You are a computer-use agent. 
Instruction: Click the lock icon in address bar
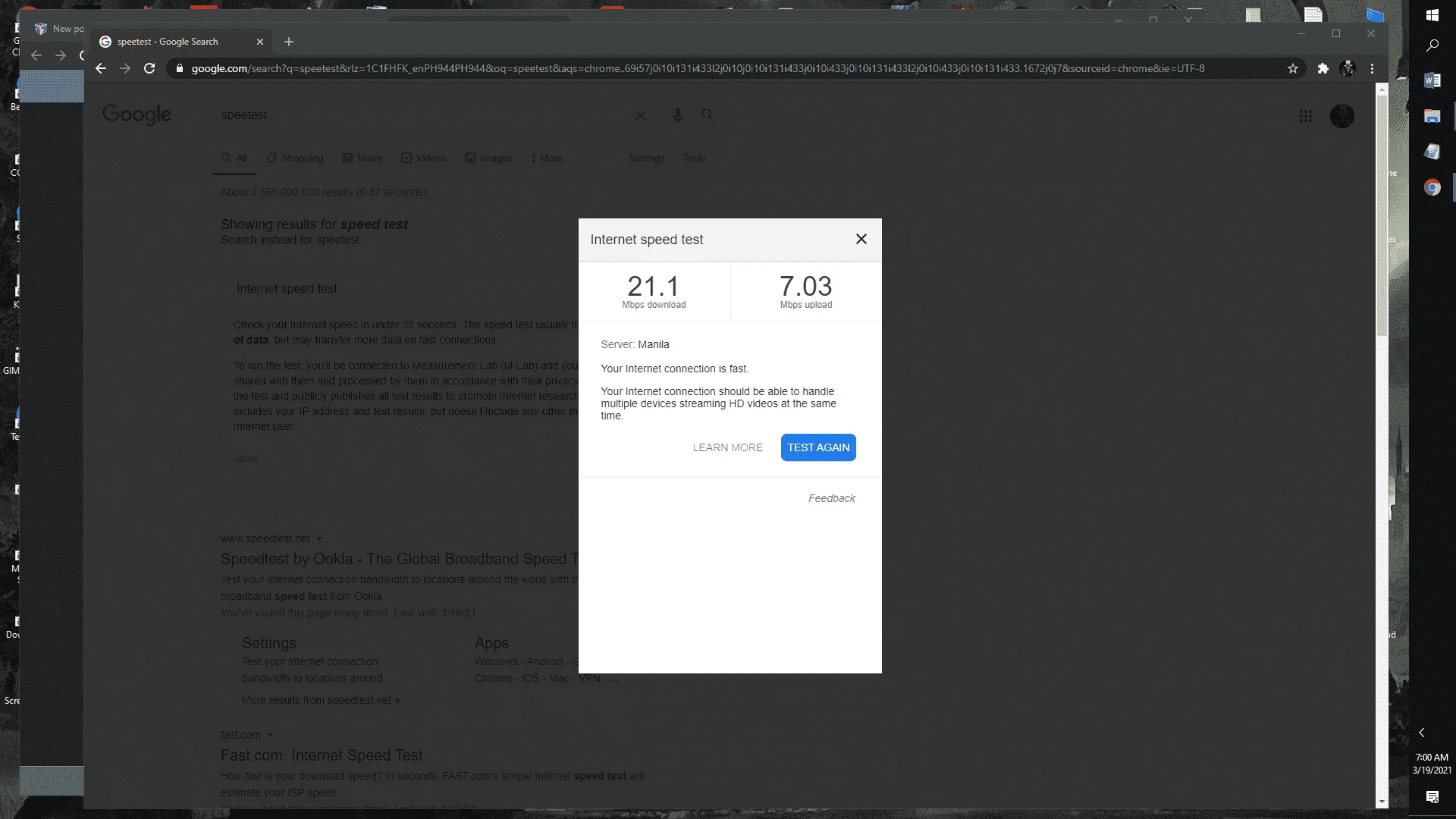(179, 68)
